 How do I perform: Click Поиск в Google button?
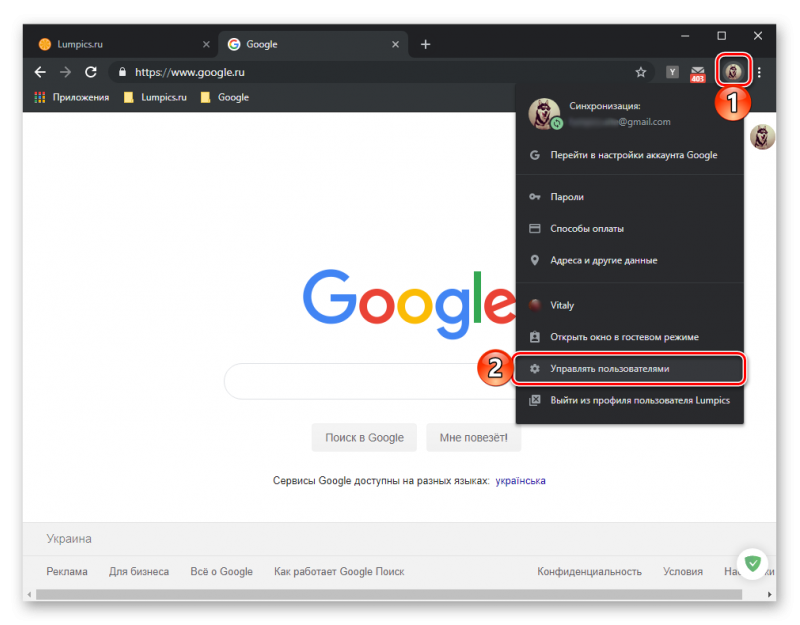click(364, 437)
